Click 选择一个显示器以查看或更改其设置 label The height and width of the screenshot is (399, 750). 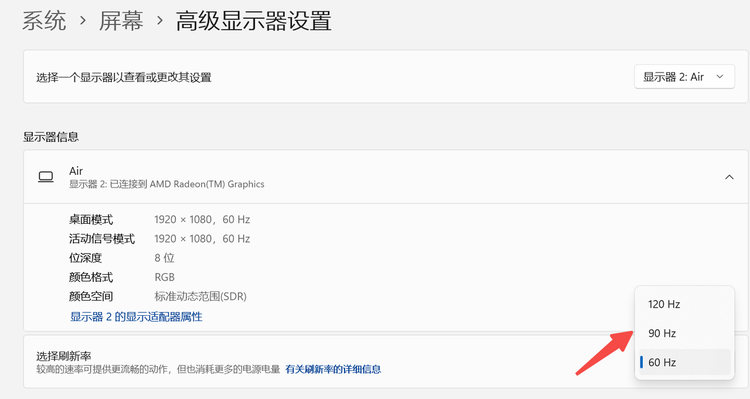coord(124,77)
